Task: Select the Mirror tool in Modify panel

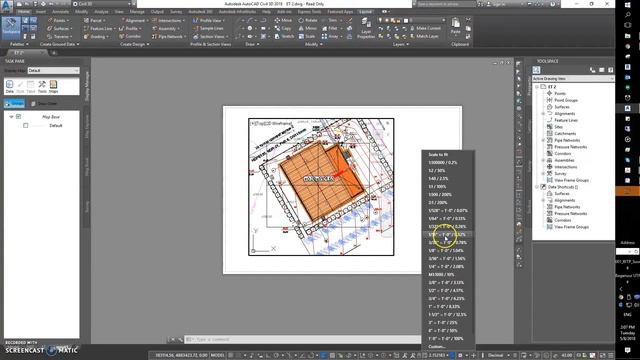Action: point(307,29)
